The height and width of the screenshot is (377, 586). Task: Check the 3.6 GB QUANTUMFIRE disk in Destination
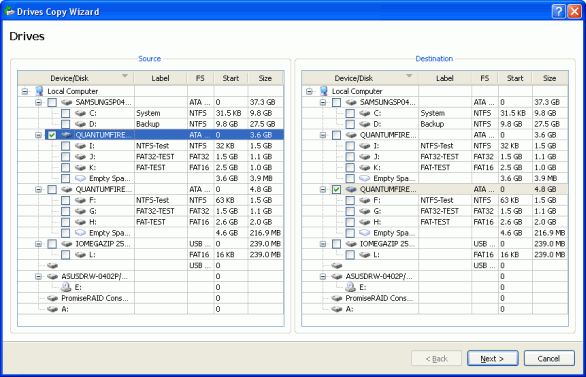(336, 135)
